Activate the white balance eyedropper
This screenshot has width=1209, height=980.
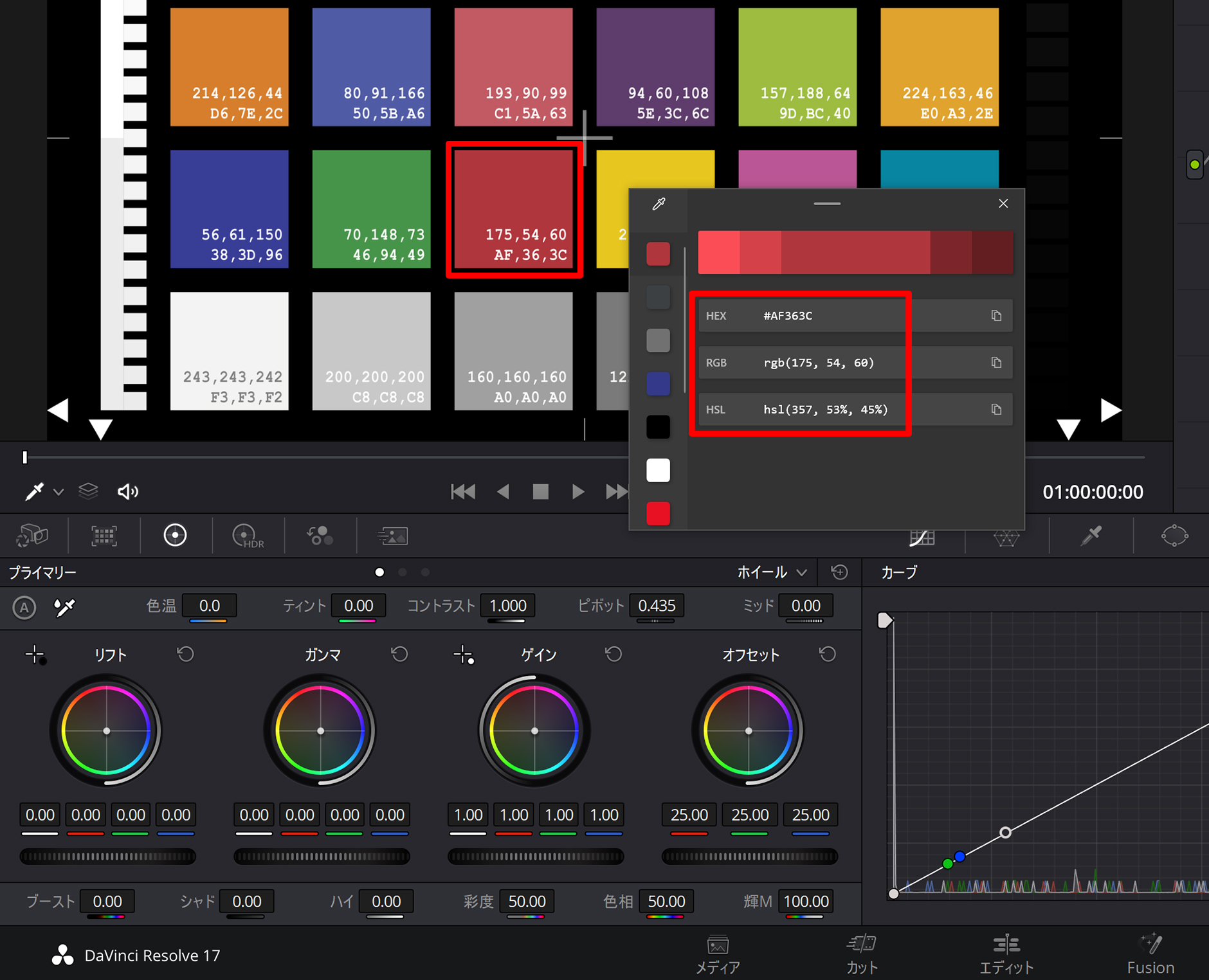click(x=64, y=607)
